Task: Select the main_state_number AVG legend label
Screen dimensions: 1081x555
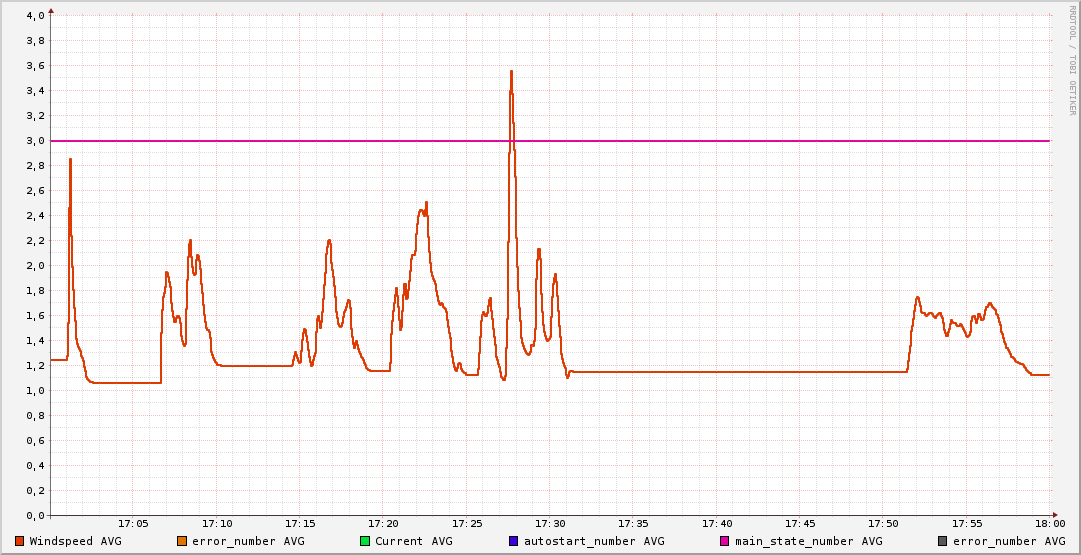Action: pyautogui.click(x=808, y=541)
